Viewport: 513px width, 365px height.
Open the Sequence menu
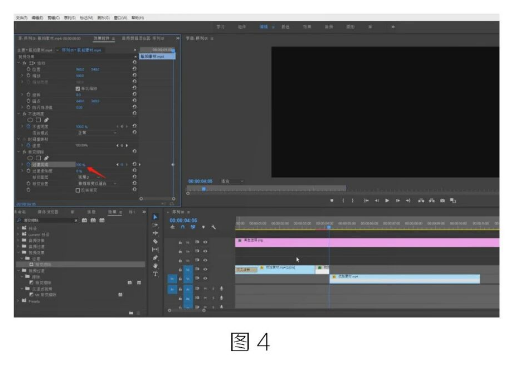70,18
